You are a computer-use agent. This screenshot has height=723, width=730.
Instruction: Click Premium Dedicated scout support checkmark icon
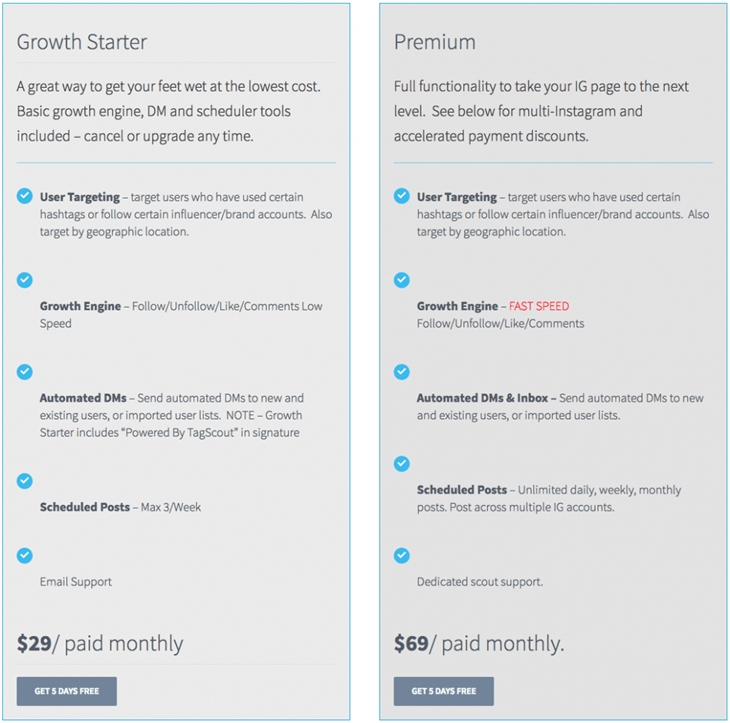coord(402,555)
